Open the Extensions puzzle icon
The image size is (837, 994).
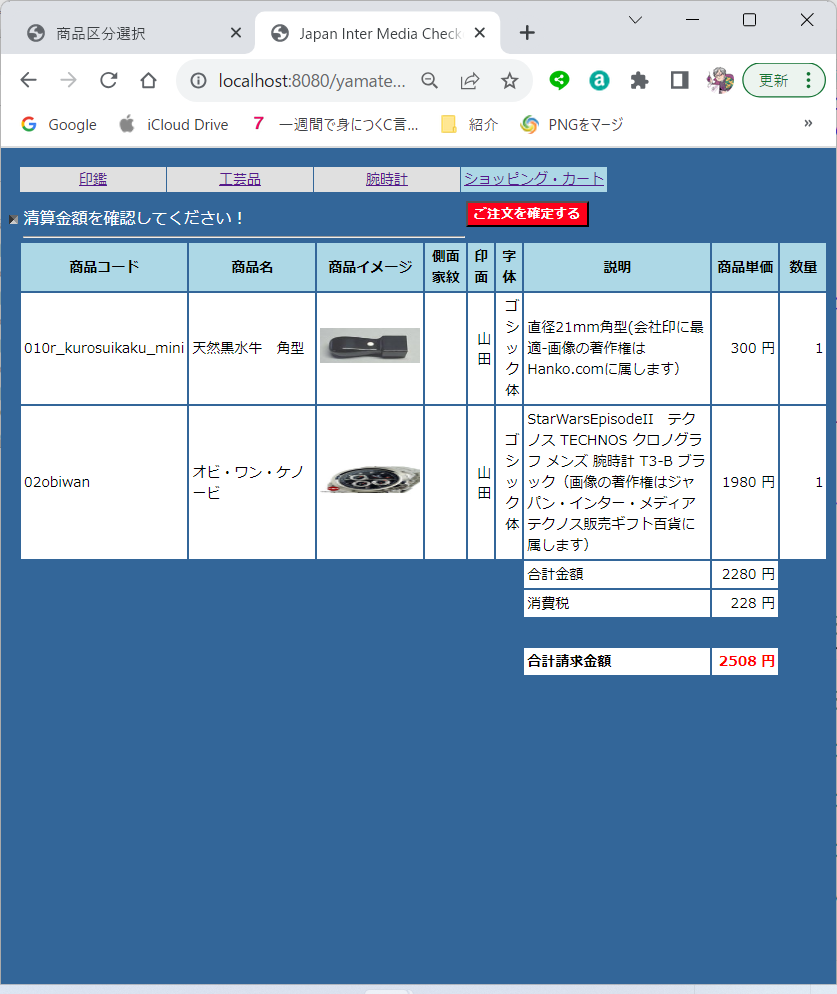tap(640, 81)
